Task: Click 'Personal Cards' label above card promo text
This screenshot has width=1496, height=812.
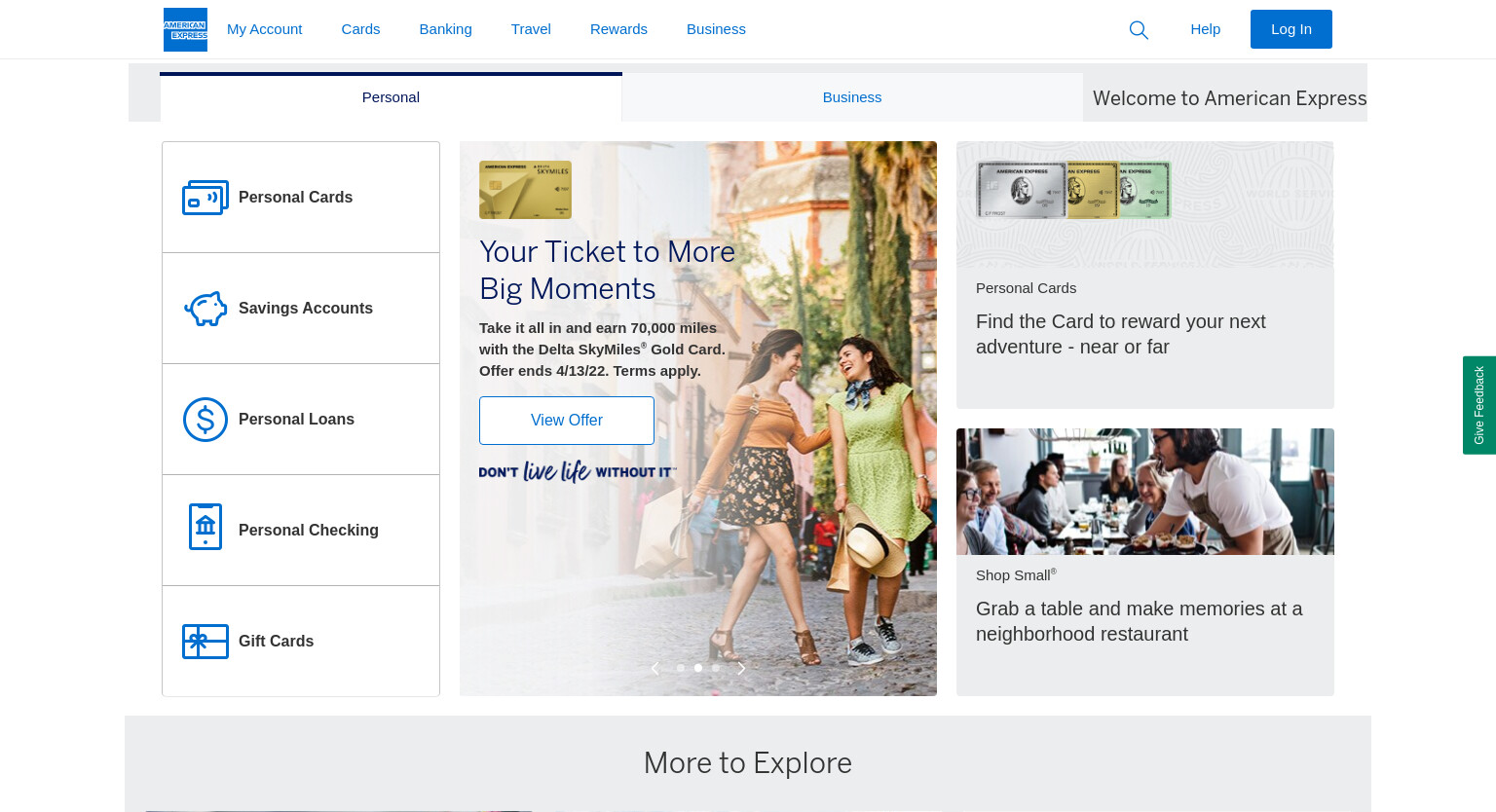Action: click(x=1026, y=288)
